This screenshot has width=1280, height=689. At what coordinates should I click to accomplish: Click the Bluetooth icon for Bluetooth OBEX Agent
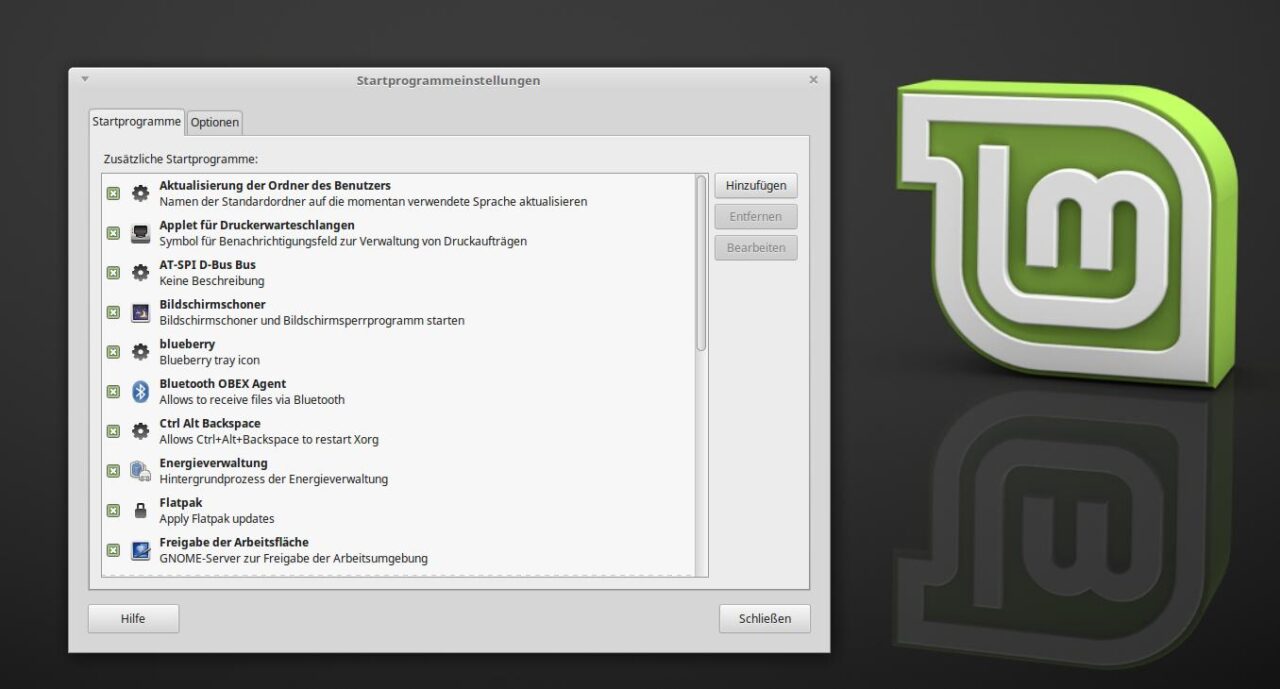point(140,391)
